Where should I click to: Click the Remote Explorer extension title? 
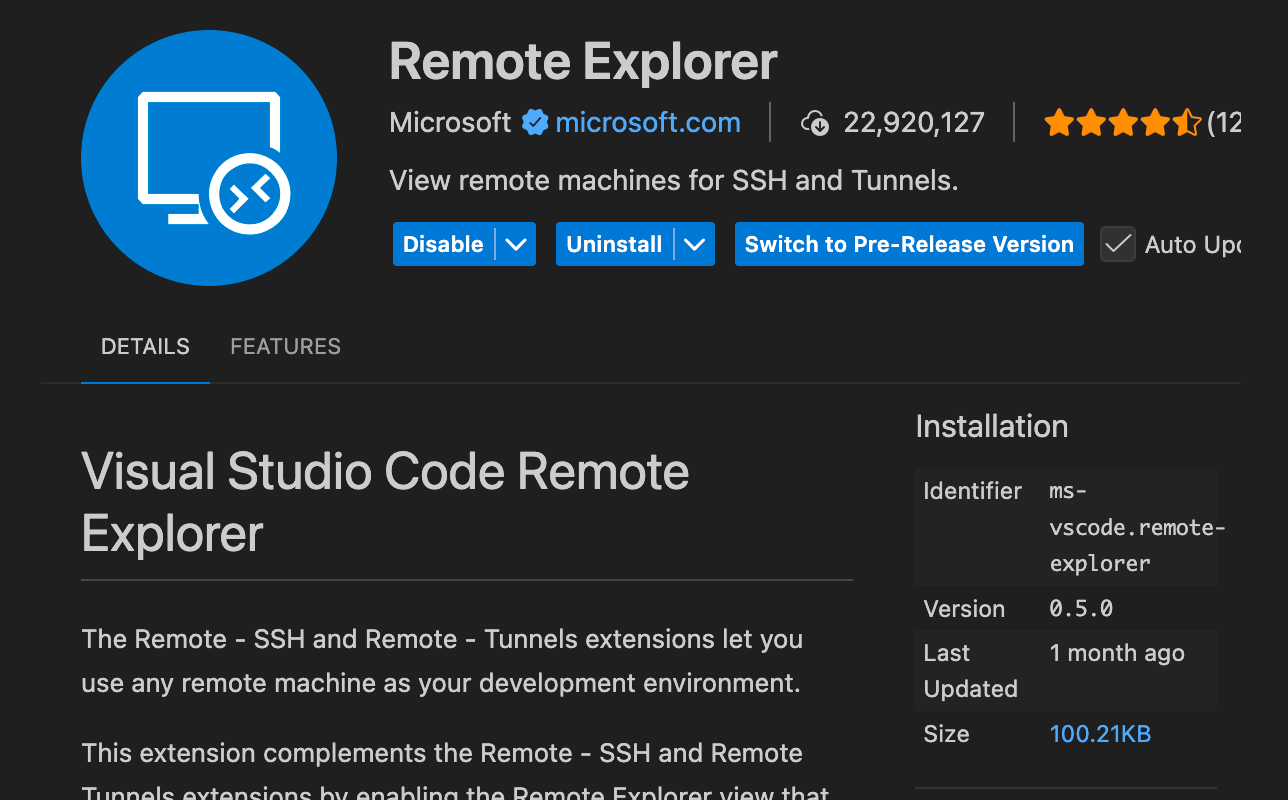583,62
